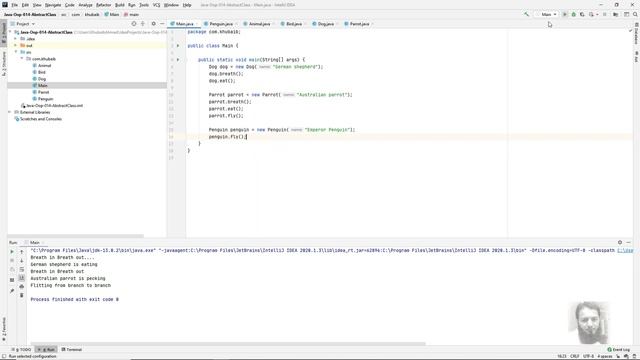The width and height of the screenshot is (640, 360).
Task: Run Main with coverage icon
Action: [x=582, y=14]
